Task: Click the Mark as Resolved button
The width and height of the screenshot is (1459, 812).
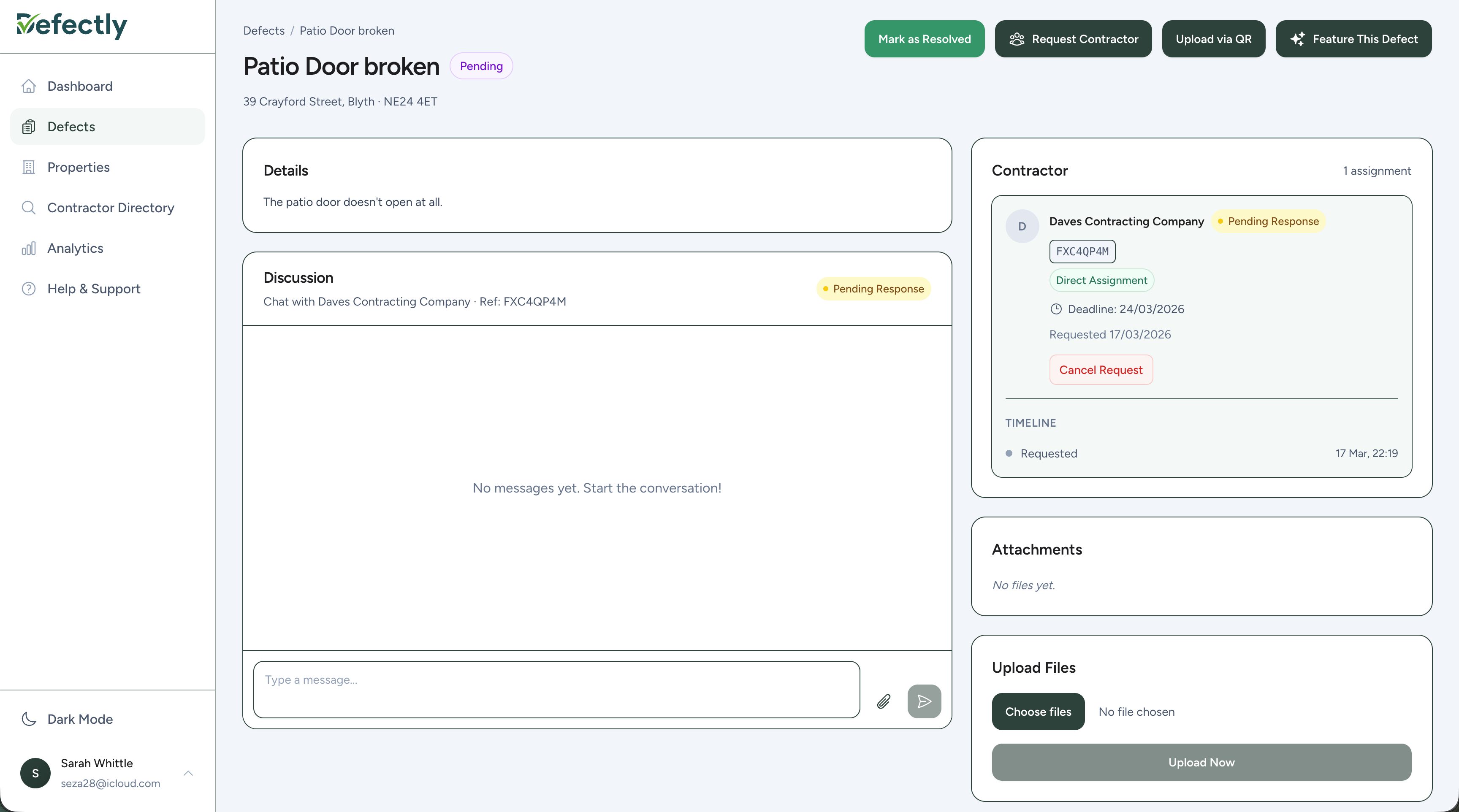Action: click(924, 38)
